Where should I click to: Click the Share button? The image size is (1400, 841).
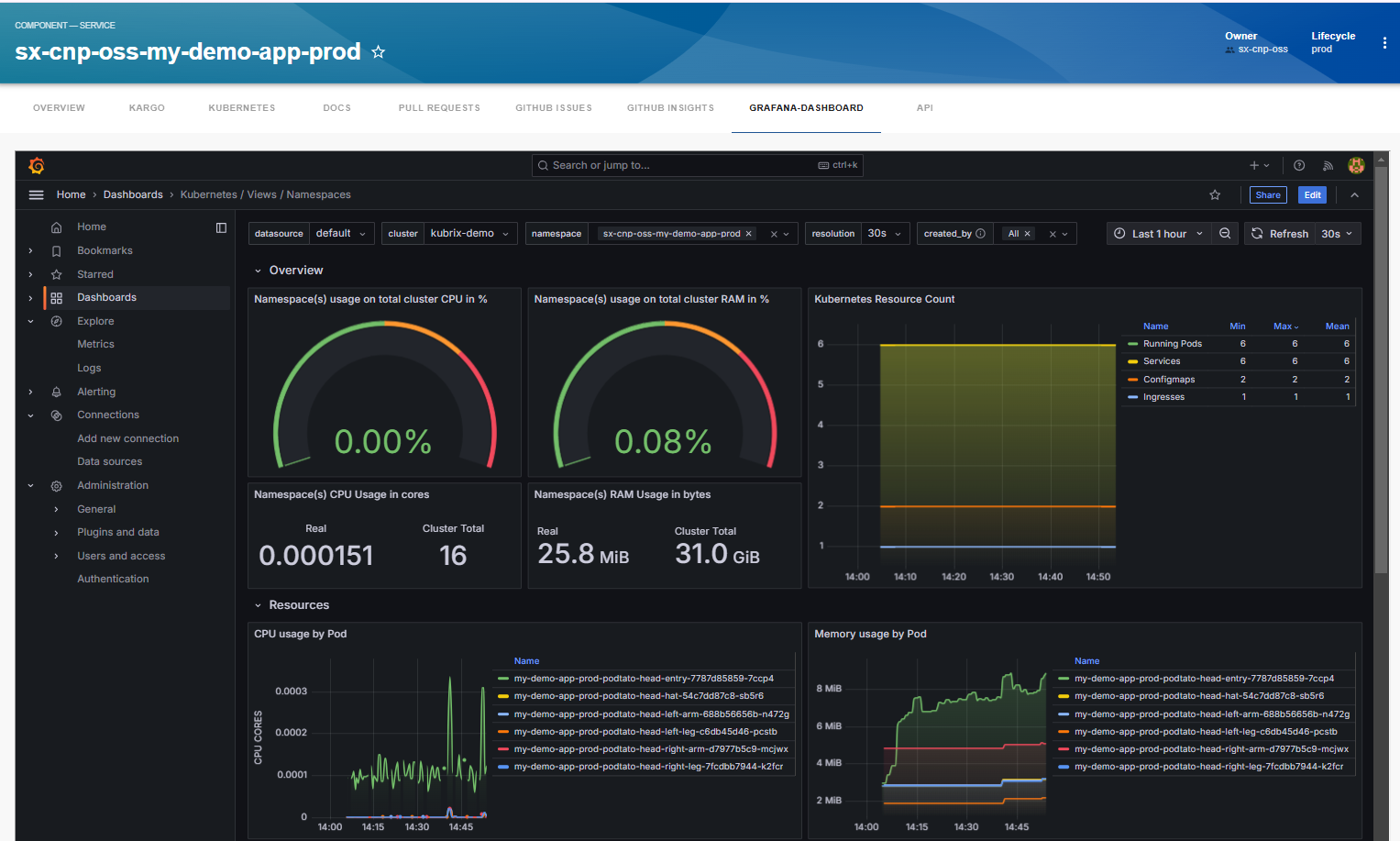pyautogui.click(x=1268, y=194)
